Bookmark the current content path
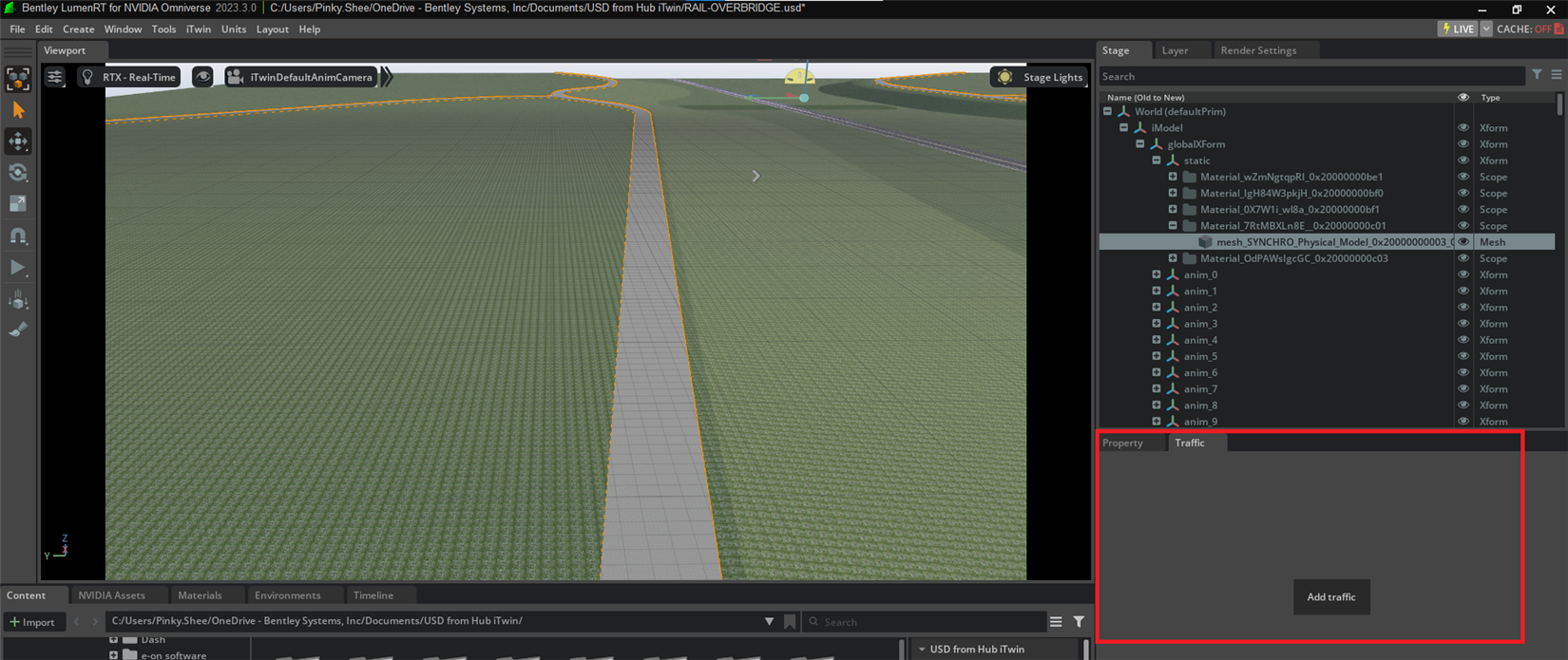 point(790,622)
